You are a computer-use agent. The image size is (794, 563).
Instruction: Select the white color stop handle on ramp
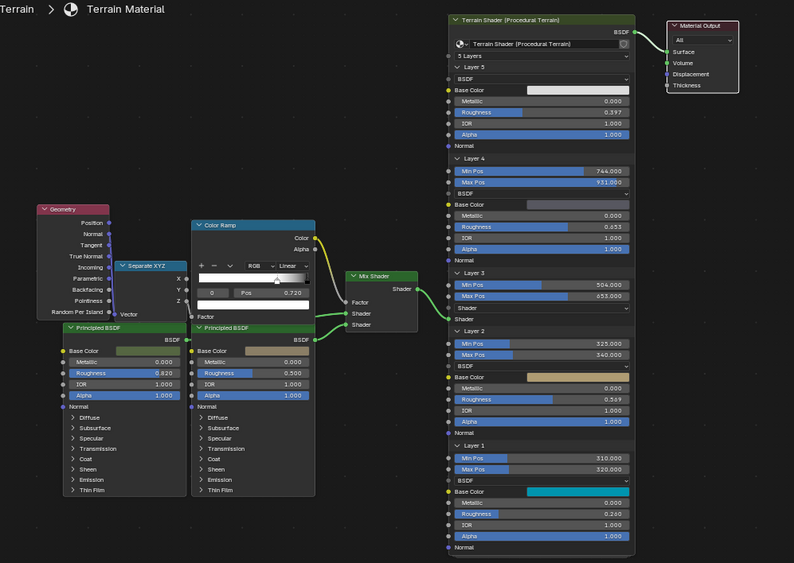coord(277,280)
